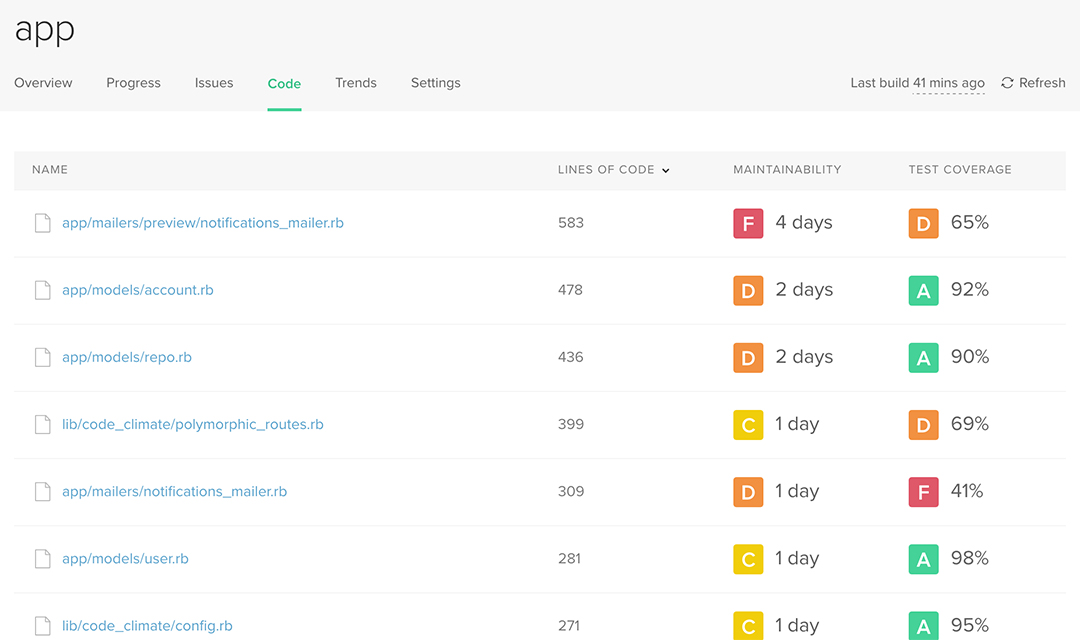
Task: Click the '478' lines of code value
Action: (570, 290)
